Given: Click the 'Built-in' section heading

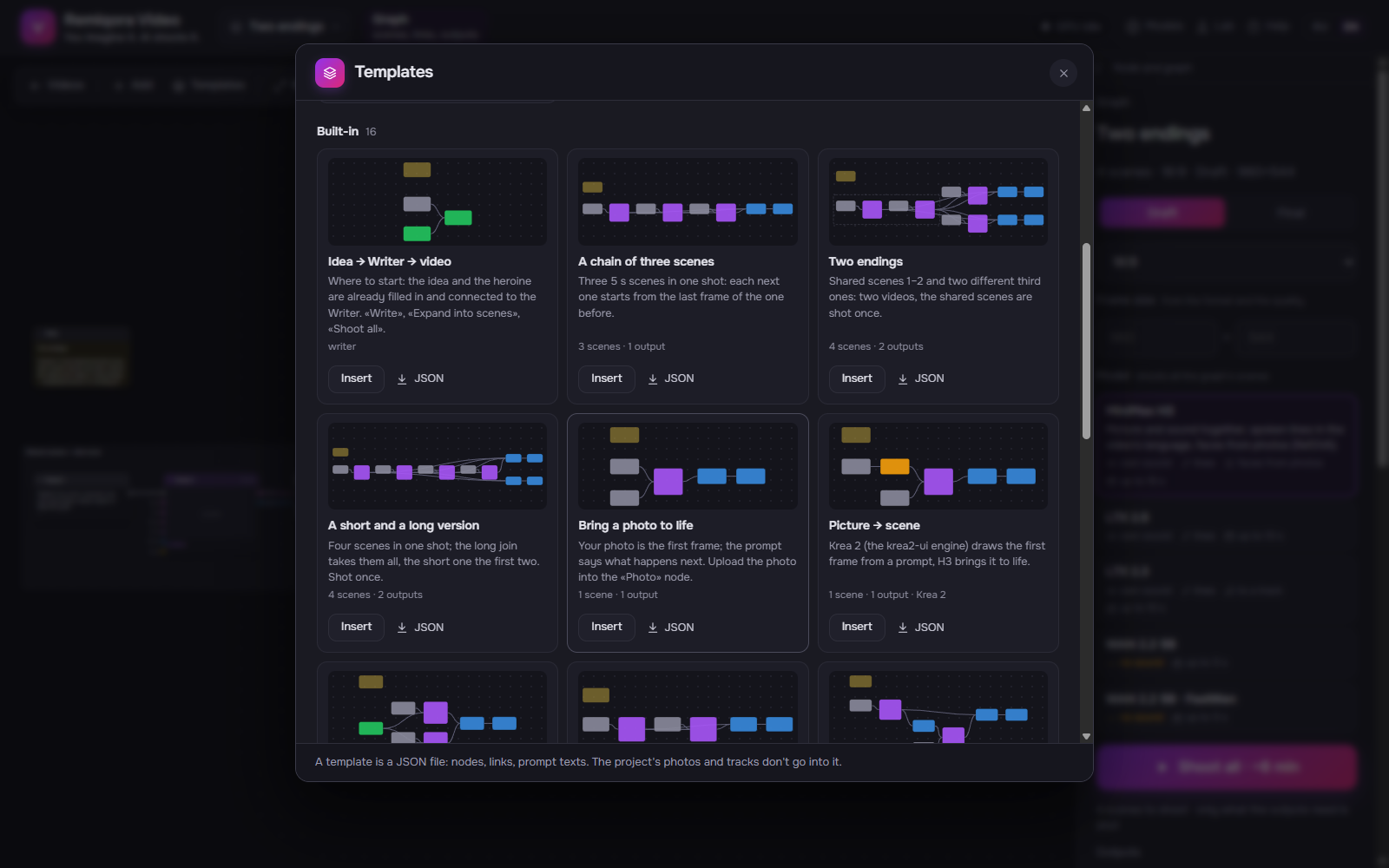Looking at the screenshot, I should coord(338,131).
